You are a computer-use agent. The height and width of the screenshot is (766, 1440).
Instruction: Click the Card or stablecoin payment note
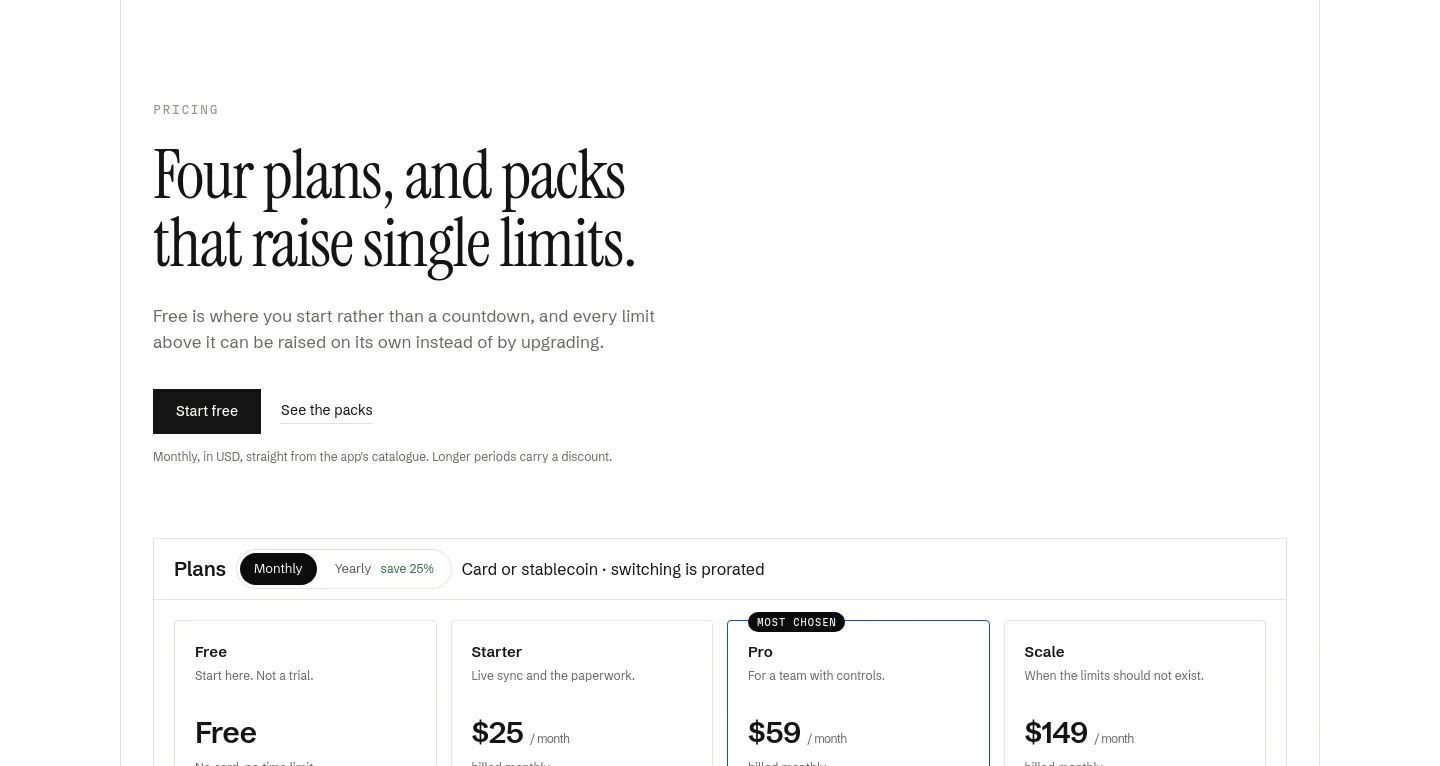(613, 569)
